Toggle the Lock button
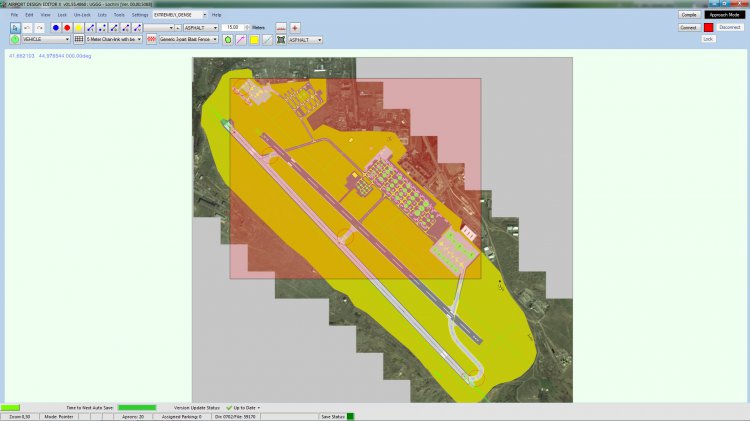The image size is (750, 421). [x=708, y=39]
